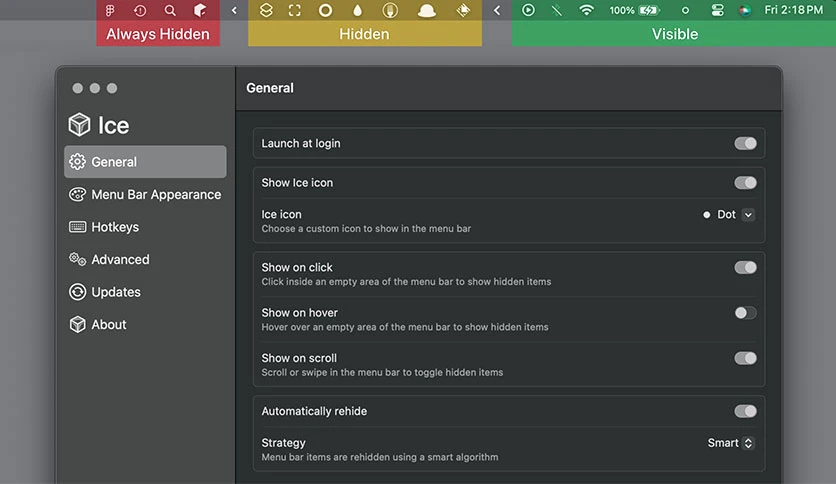Toggle Show on scroll switch
This screenshot has width=836, height=484.
(745, 358)
